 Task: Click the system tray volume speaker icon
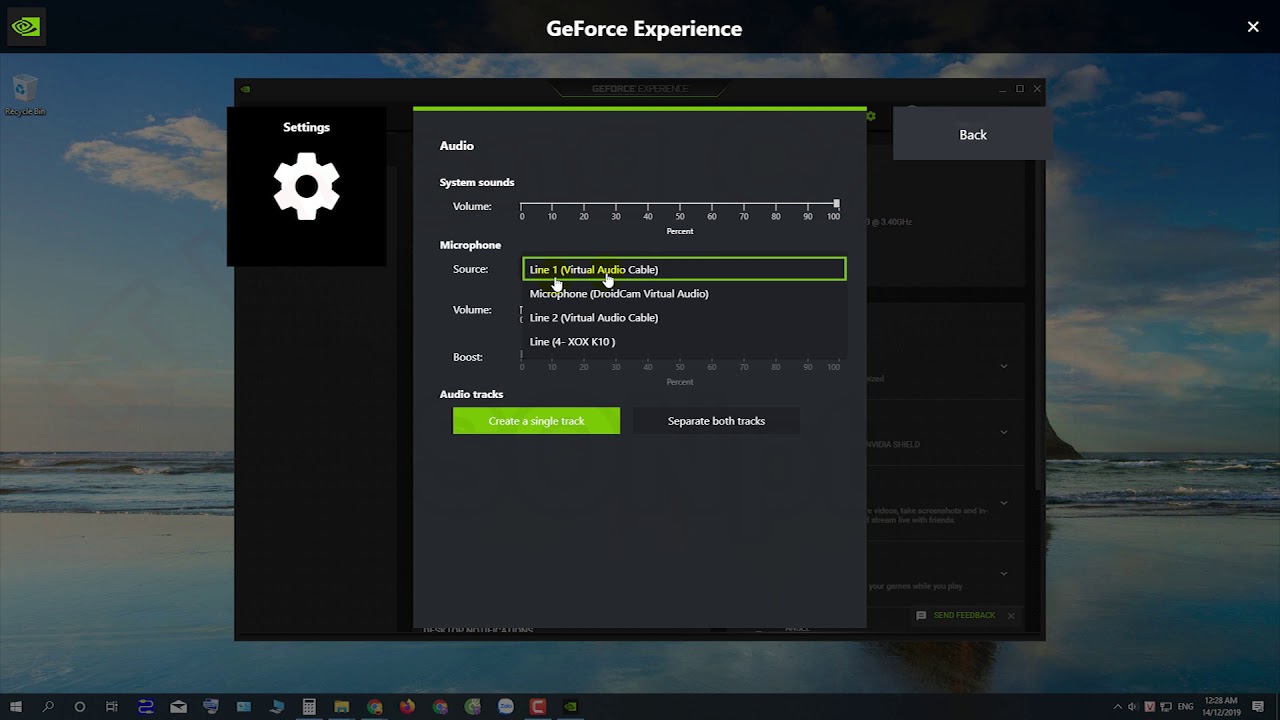click(1133, 707)
